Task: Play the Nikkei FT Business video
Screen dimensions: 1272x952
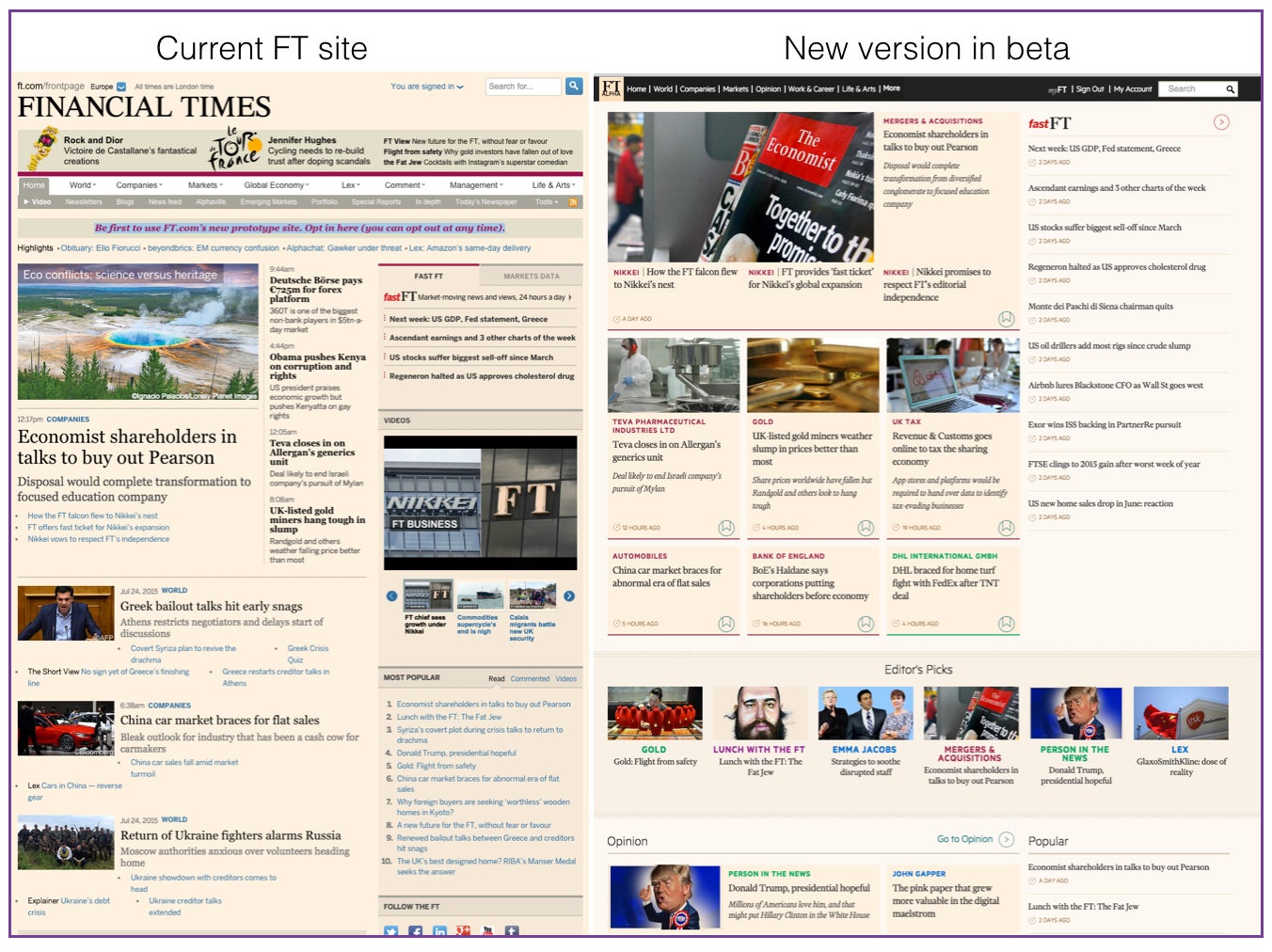Action: [x=480, y=502]
